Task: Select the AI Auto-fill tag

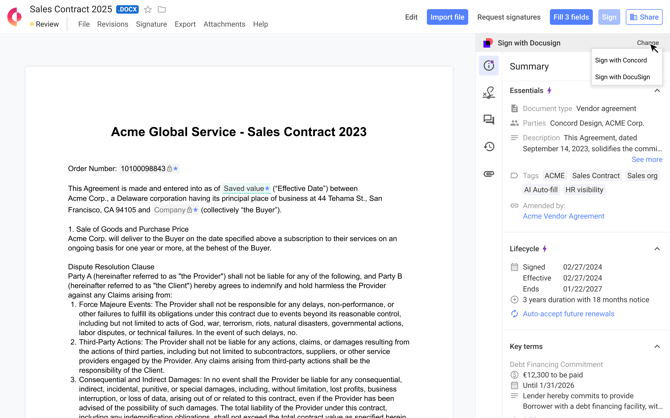Action: (541, 190)
